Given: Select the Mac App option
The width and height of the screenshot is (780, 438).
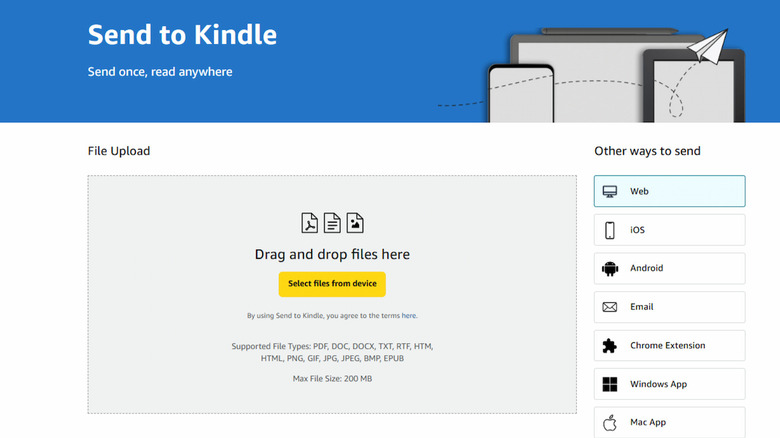Looking at the screenshot, I should point(670,422).
